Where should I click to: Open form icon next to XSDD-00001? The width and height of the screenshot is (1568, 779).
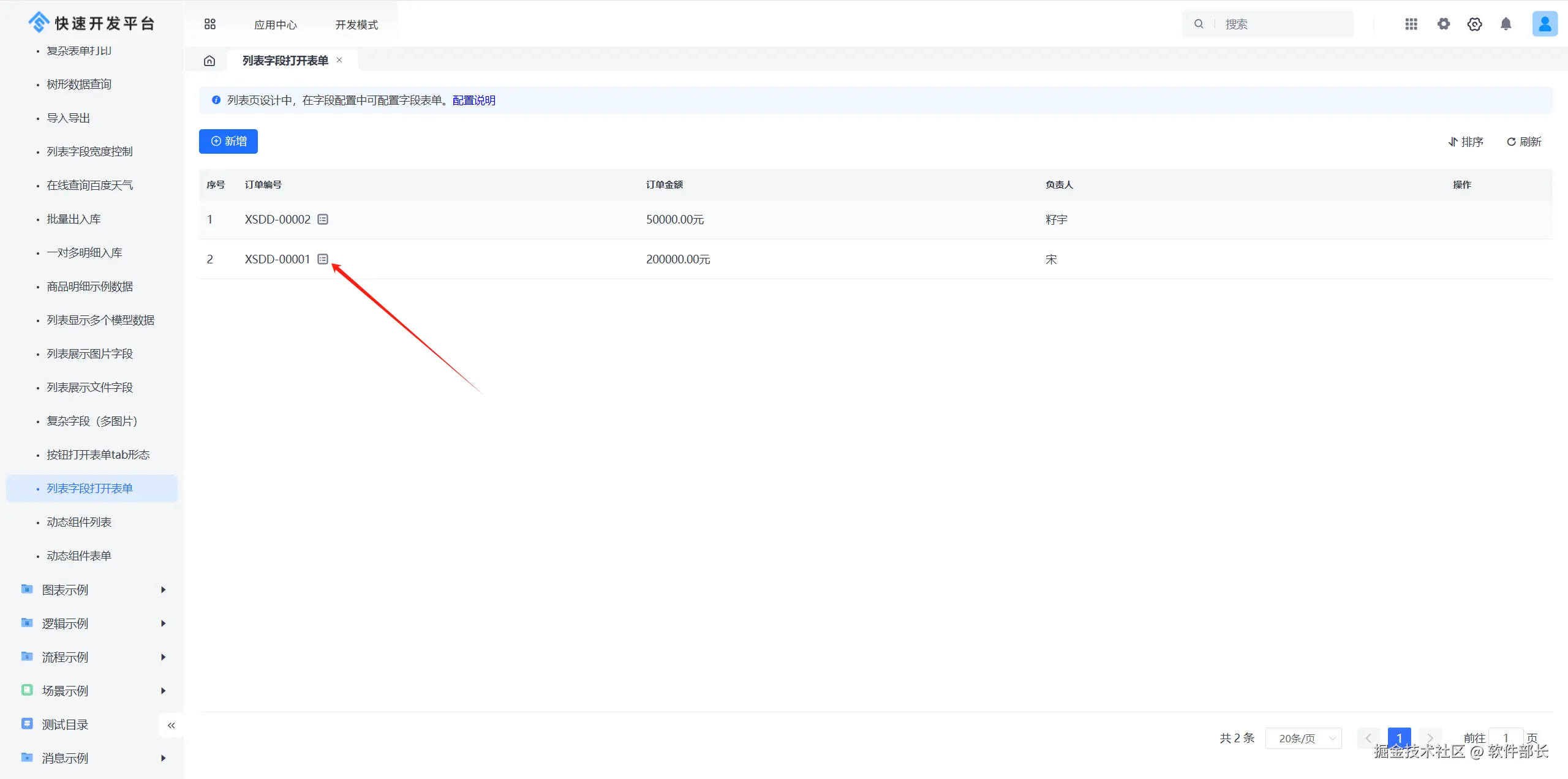pyautogui.click(x=323, y=259)
